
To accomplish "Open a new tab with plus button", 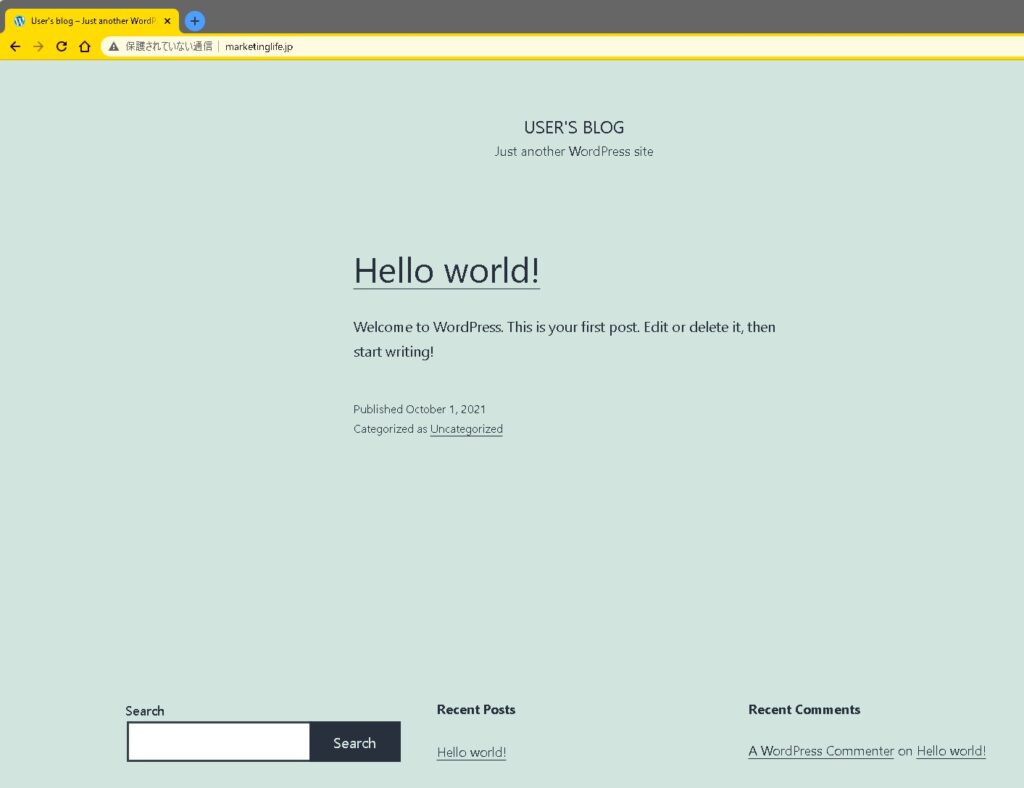I will [x=195, y=21].
